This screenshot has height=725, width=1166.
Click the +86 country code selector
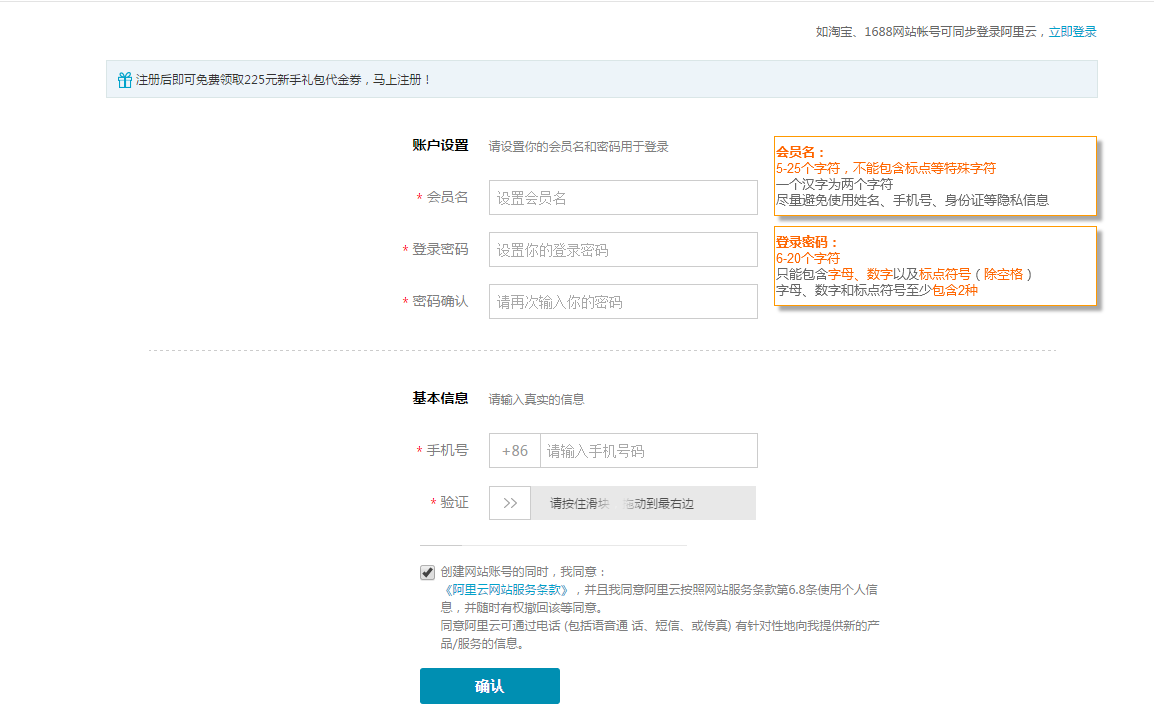(x=515, y=451)
